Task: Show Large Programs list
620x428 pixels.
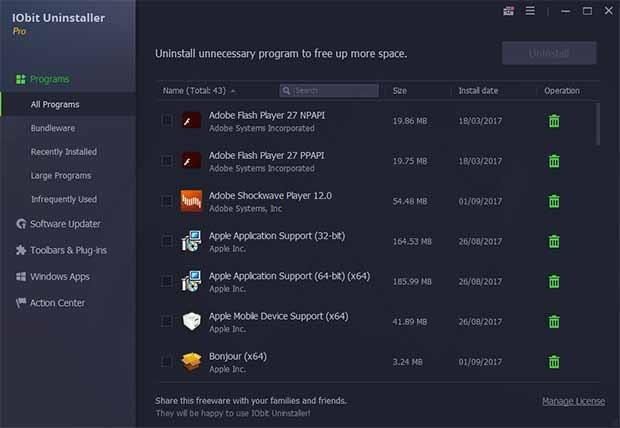Action: 61,176
